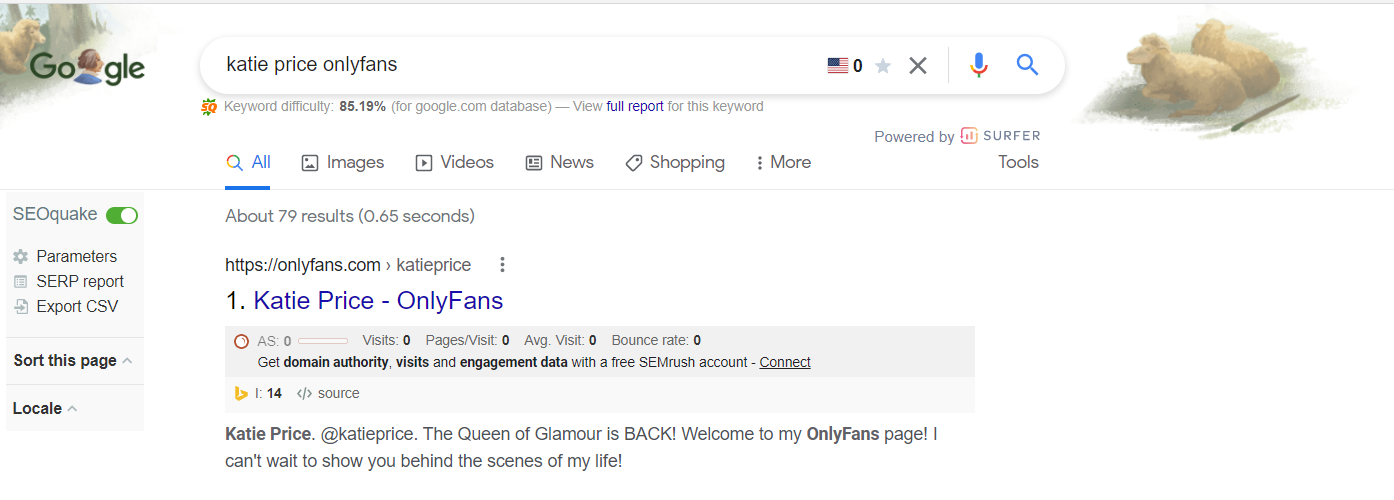Switch to Shopping tab

pyautogui.click(x=675, y=162)
